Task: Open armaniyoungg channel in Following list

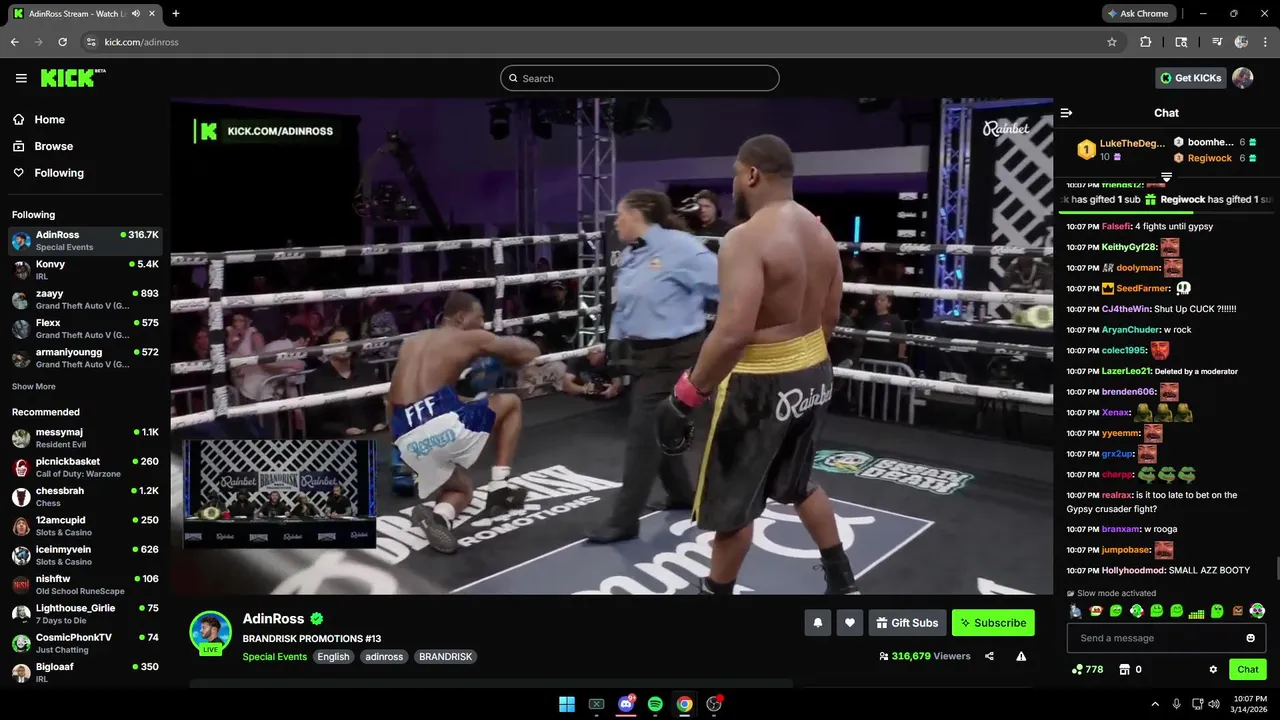Action: point(85,358)
